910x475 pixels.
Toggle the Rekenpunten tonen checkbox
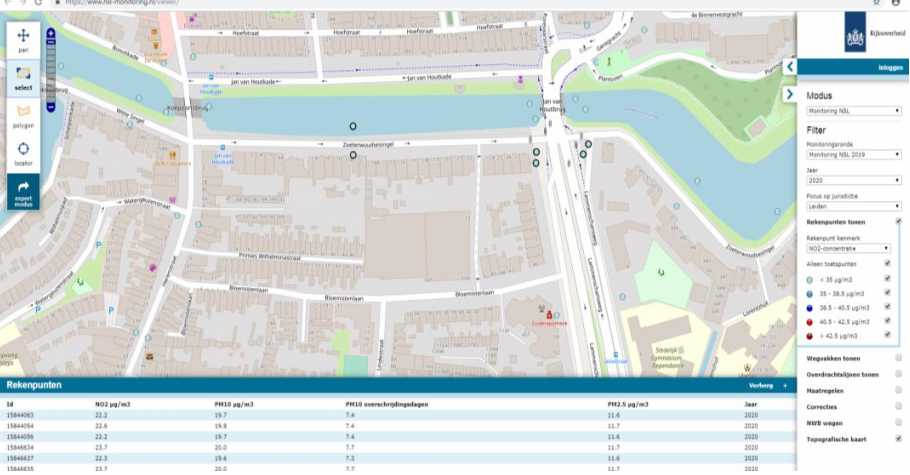point(898,222)
